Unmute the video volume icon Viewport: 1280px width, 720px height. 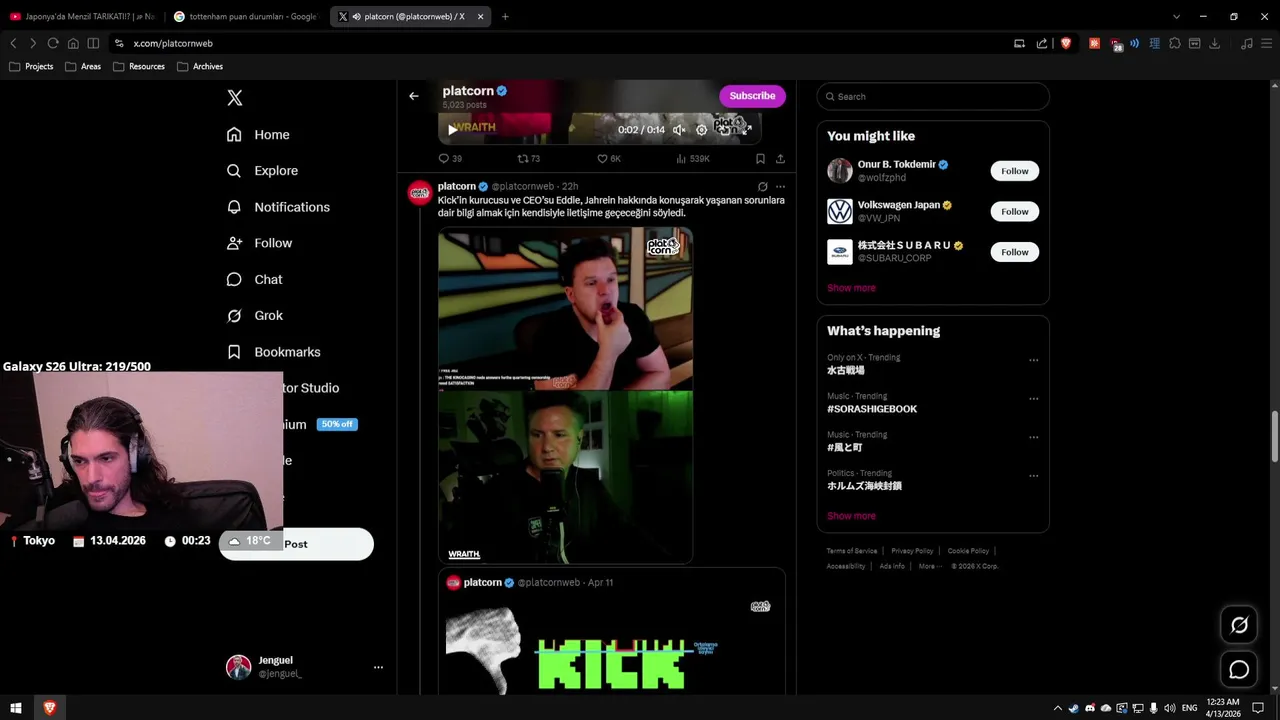tap(679, 130)
